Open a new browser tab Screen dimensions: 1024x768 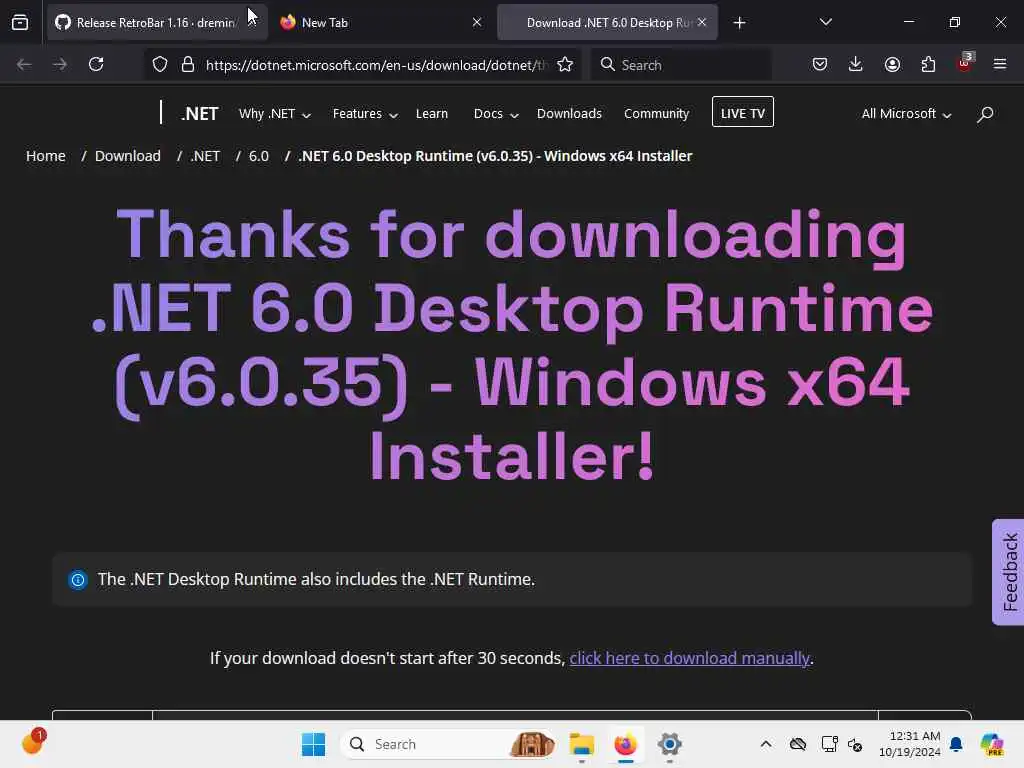[x=739, y=23]
